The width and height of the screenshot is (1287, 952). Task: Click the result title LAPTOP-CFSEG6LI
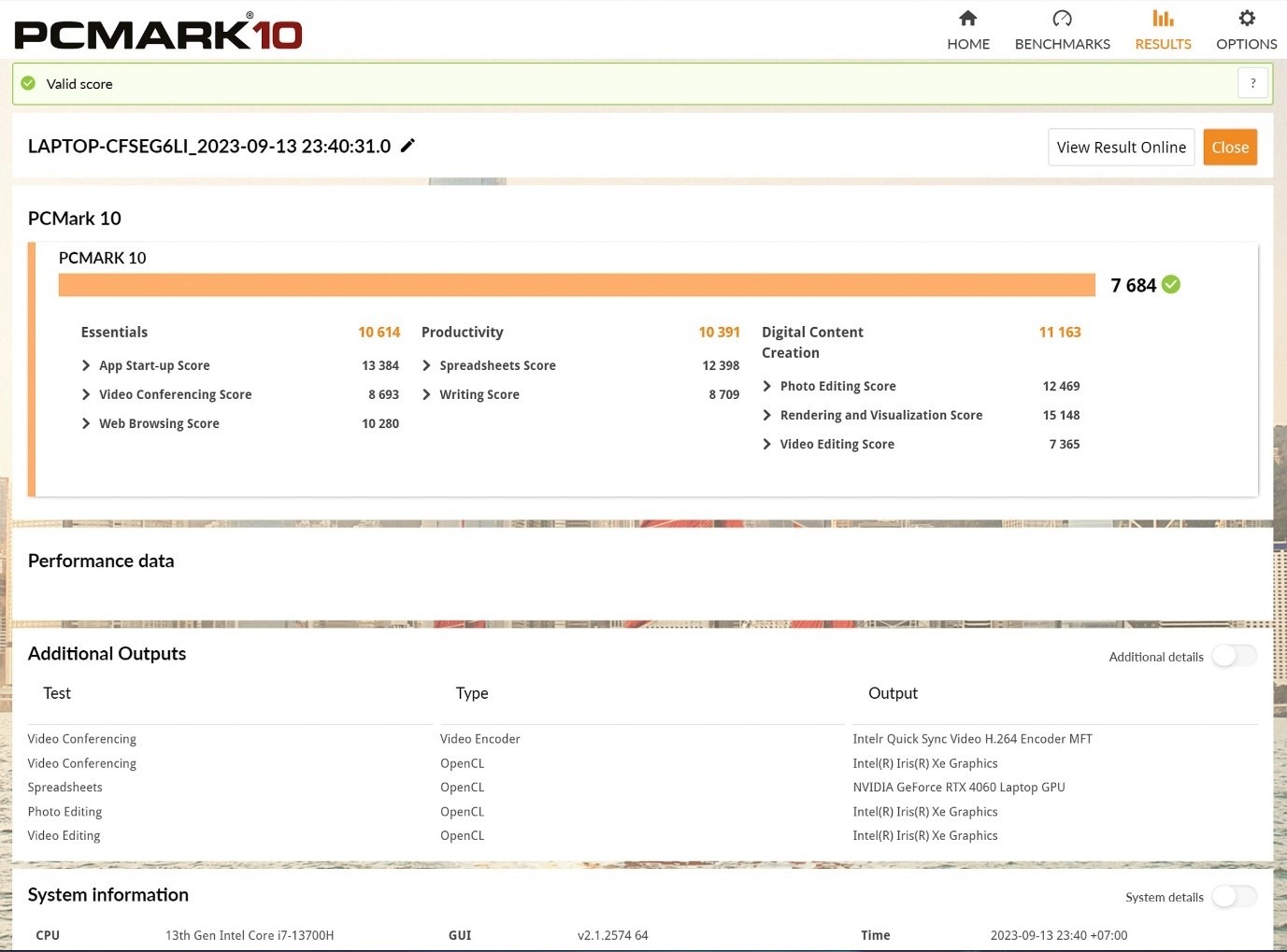209,146
